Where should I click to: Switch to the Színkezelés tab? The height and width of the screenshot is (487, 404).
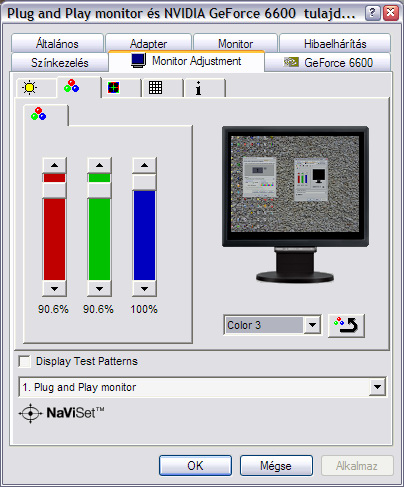(x=60, y=62)
